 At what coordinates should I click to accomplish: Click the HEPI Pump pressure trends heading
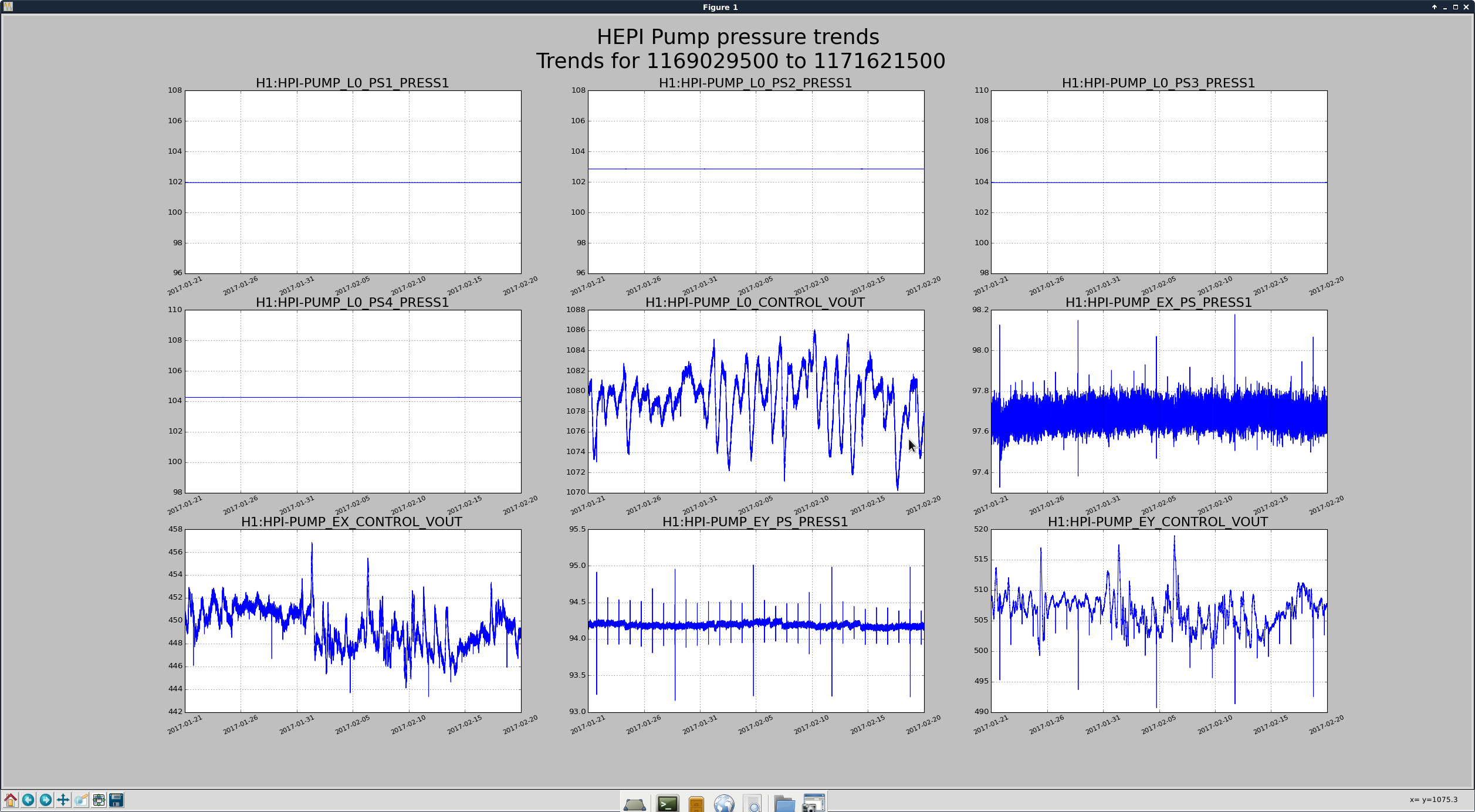point(738,37)
